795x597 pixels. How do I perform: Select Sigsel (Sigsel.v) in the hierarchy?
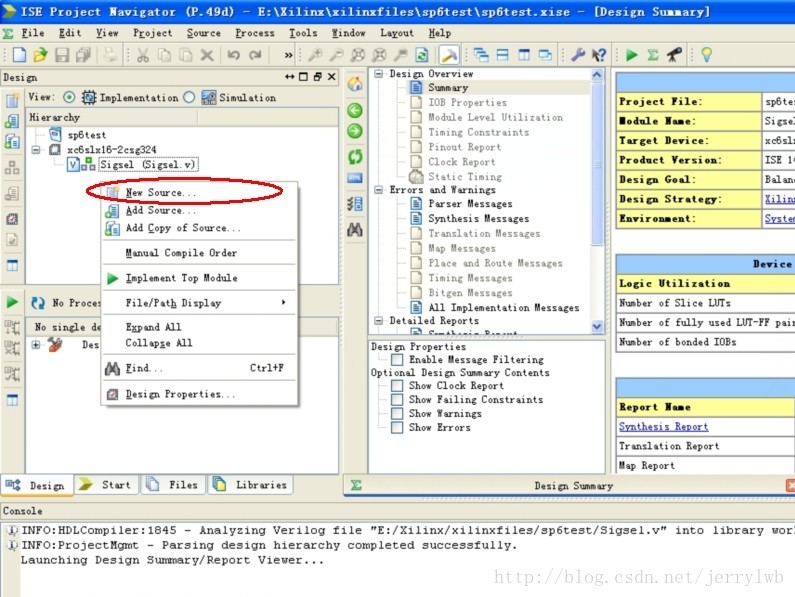tap(147, 164)
